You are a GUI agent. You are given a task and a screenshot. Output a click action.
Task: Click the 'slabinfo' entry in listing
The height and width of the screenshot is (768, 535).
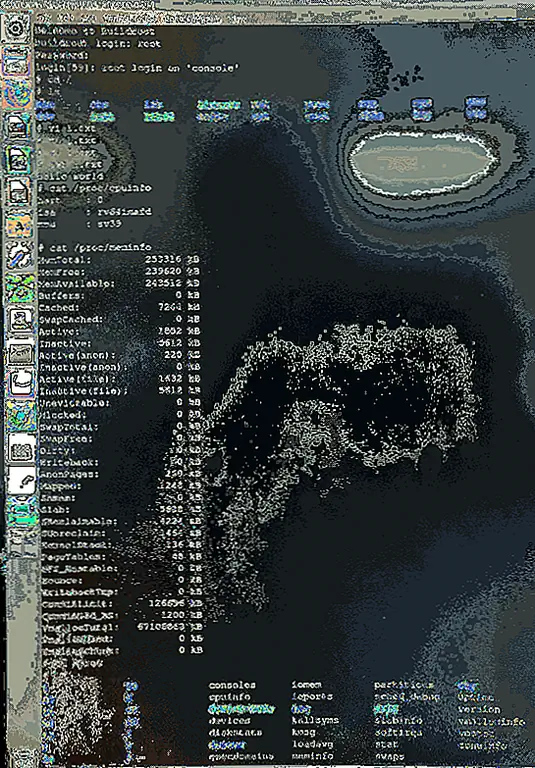(398, 721)
